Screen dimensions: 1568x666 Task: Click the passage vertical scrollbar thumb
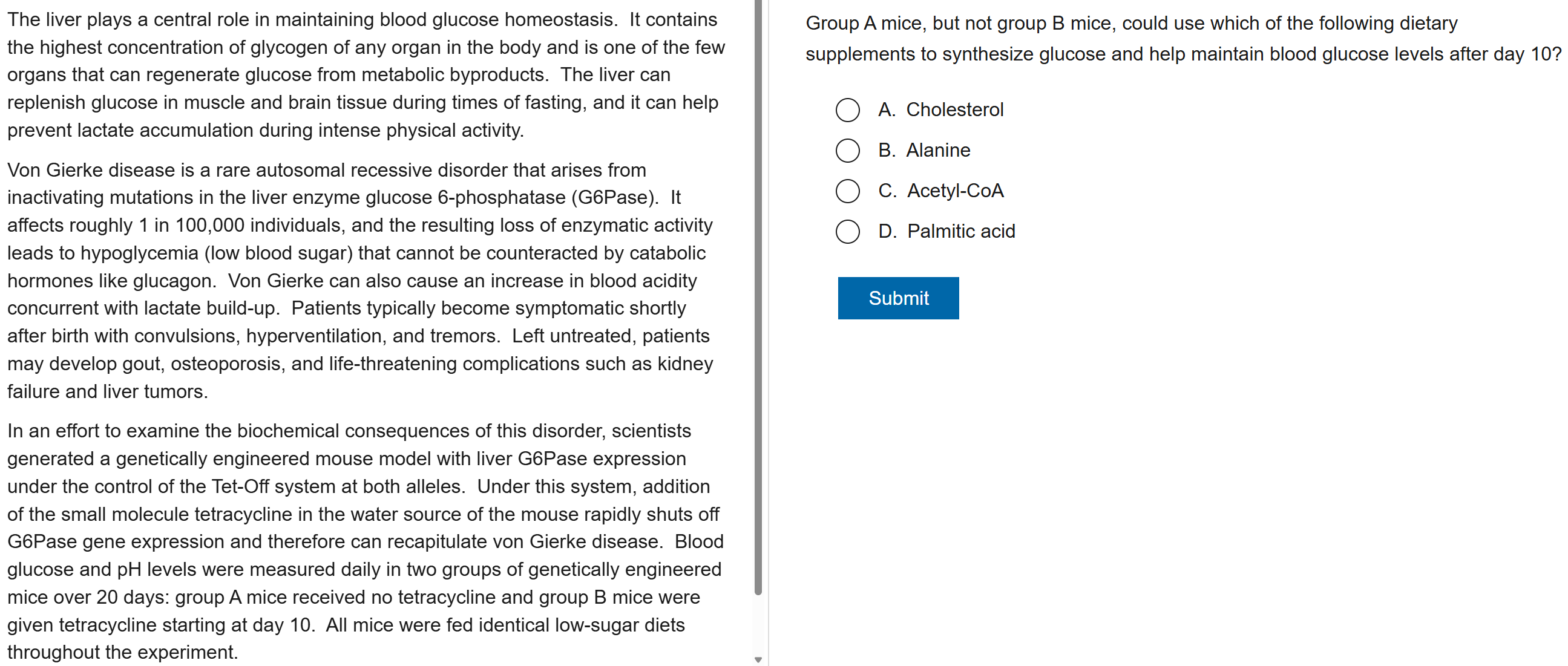point(758,304)
